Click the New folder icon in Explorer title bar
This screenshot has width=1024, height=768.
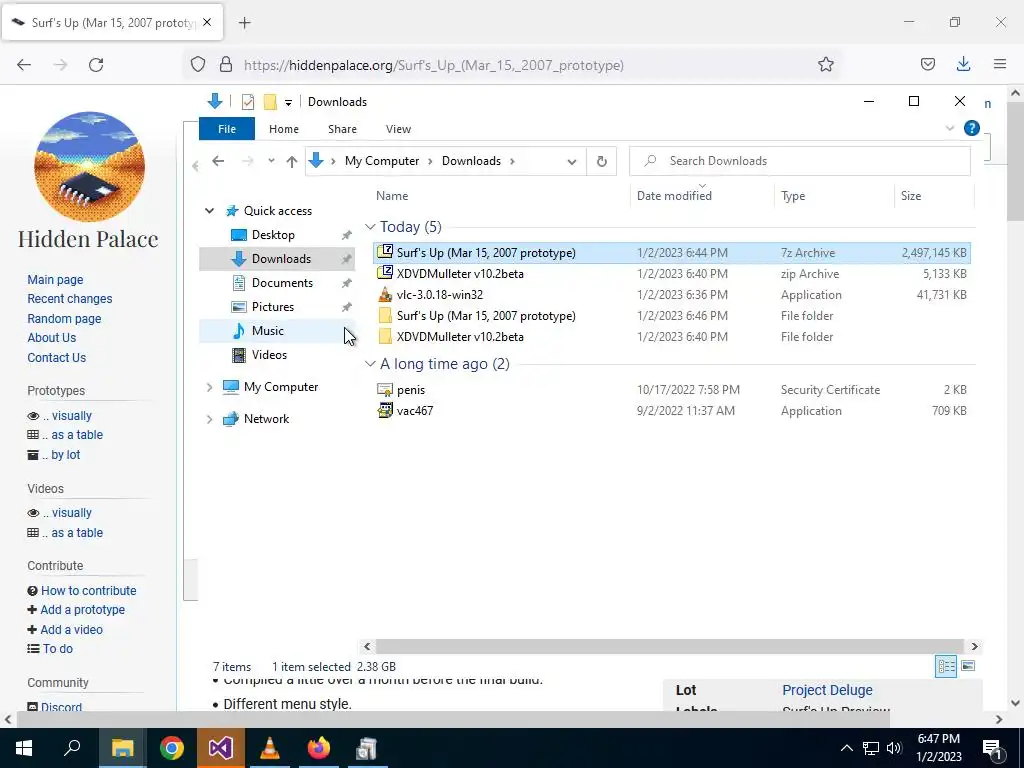(x=270, y=102)
